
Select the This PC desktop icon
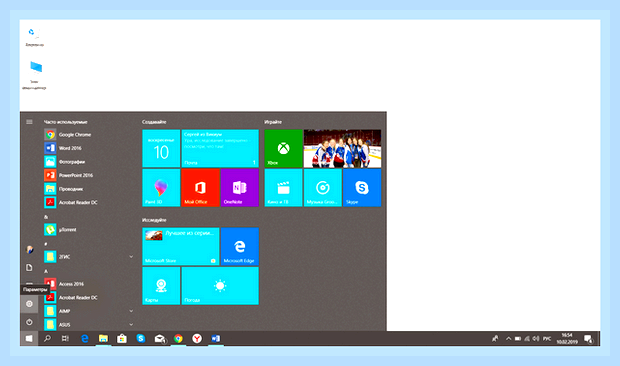point(34,75)
